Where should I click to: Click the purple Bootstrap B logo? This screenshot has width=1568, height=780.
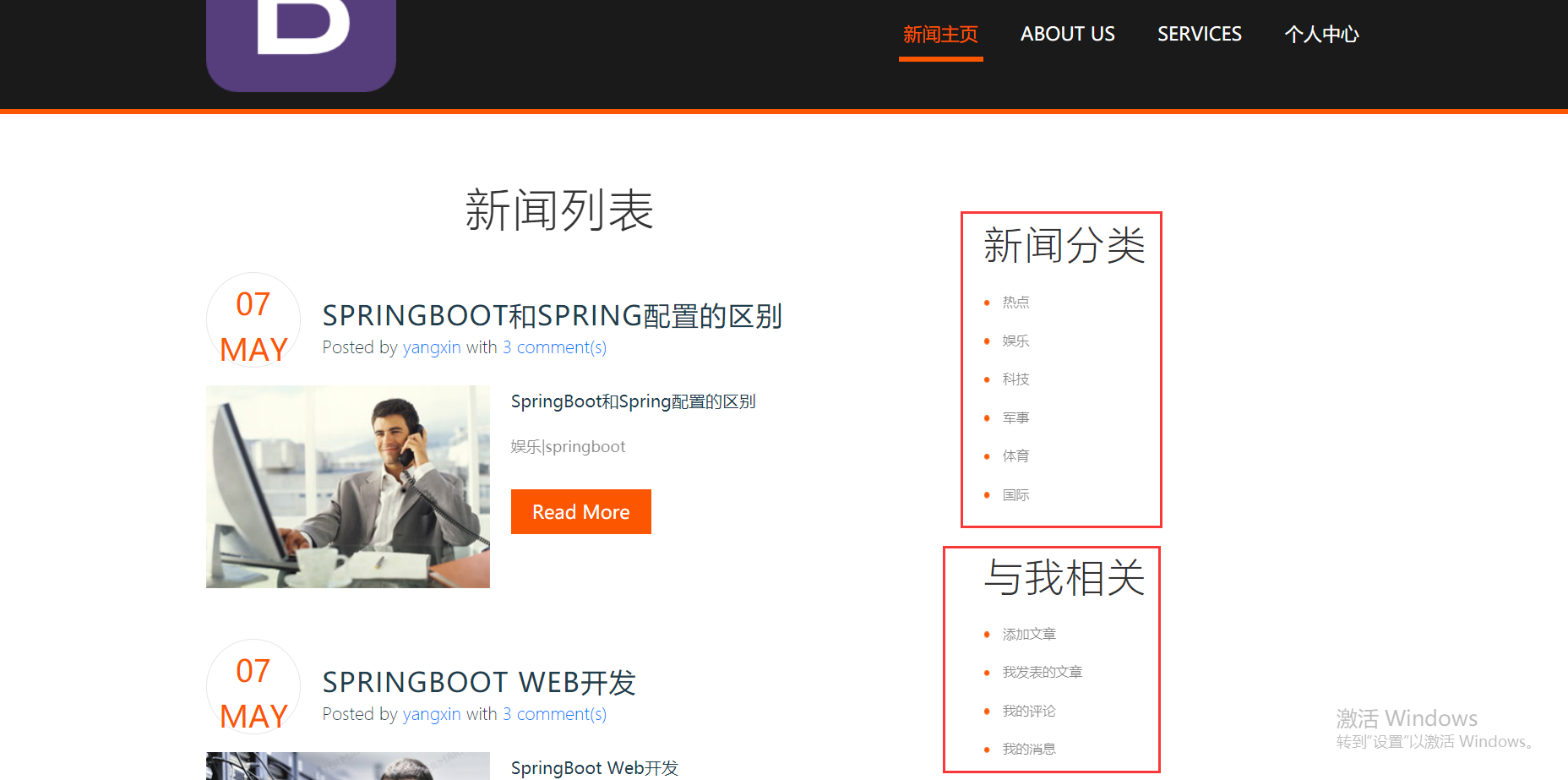click(301, 44)
